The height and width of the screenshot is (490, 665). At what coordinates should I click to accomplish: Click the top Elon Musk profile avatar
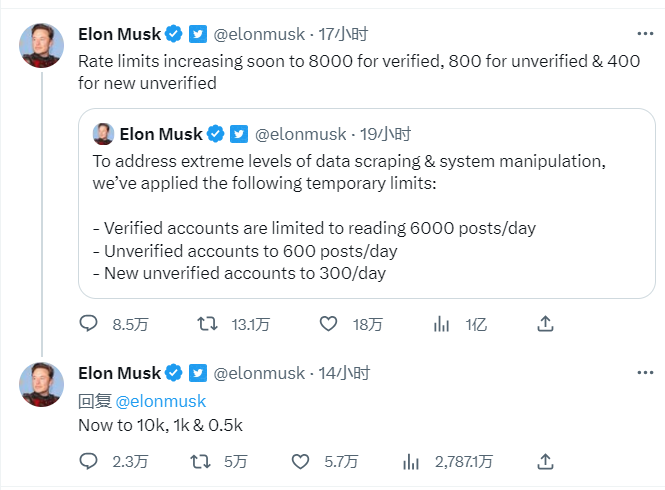pos(42,46)
